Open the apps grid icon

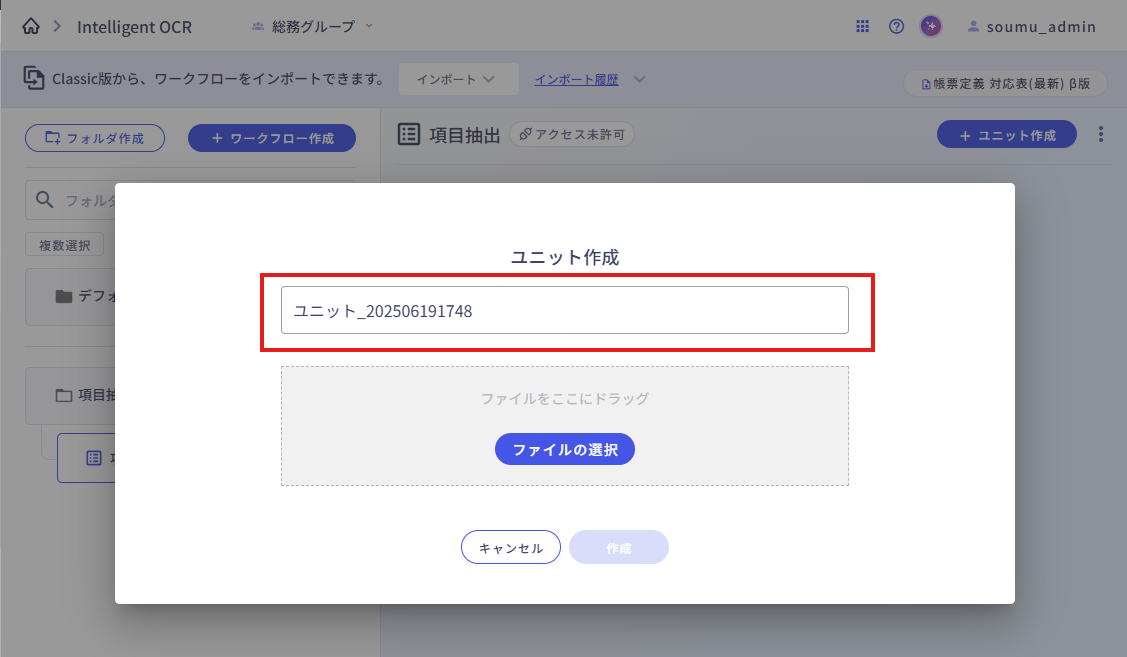pos(863,27)
